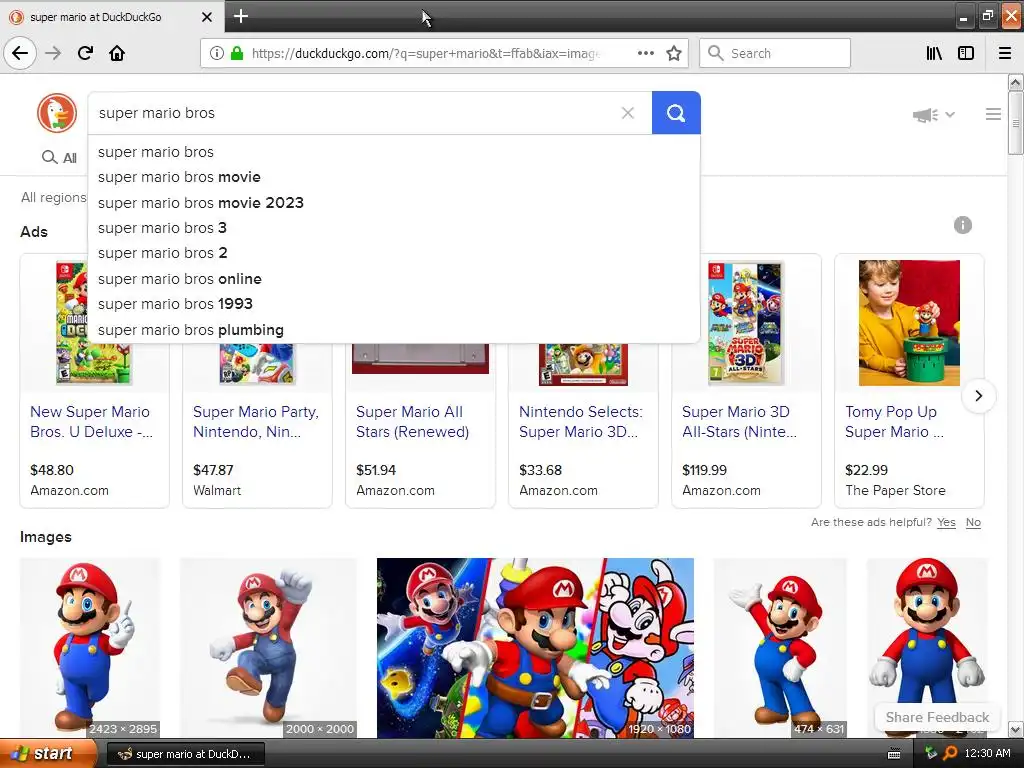Reload the current page
1024x768 pixels.
tap(85, 53)
